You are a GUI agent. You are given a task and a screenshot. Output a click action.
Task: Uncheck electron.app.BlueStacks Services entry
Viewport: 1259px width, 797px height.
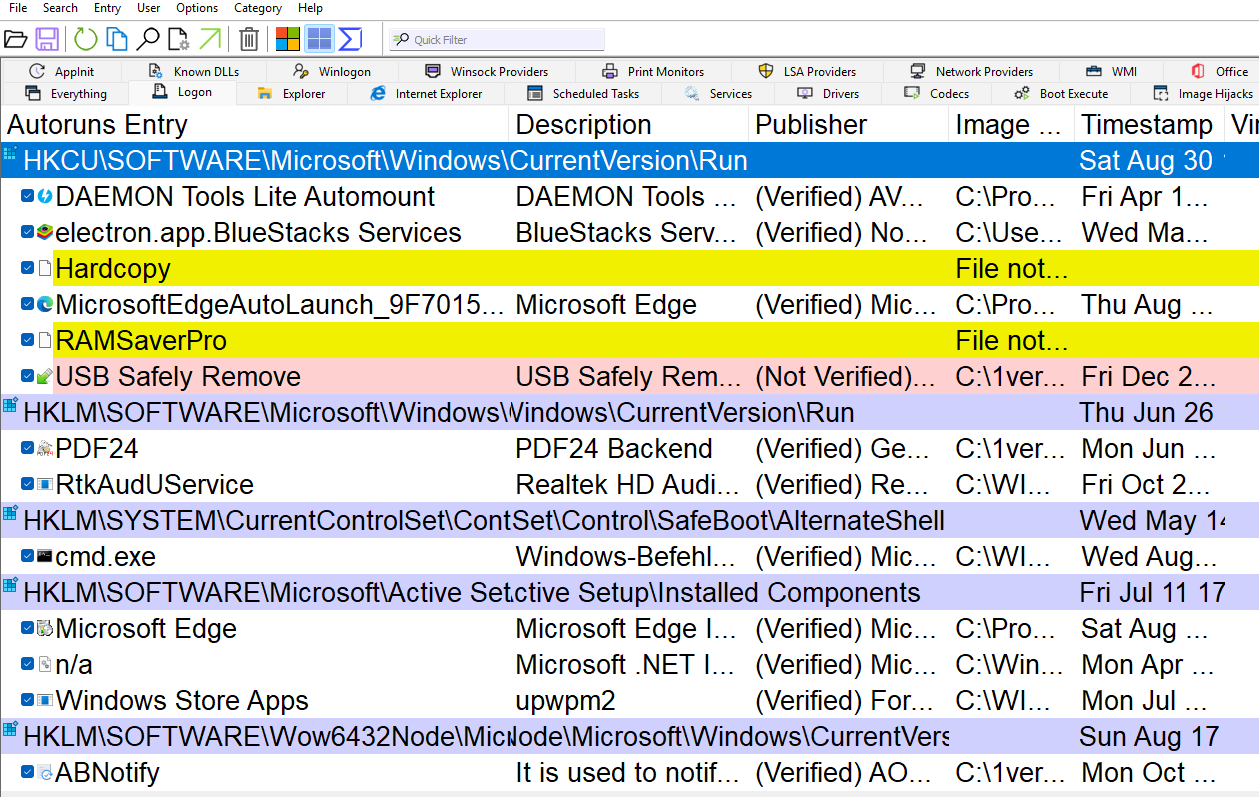coord(28,233)
